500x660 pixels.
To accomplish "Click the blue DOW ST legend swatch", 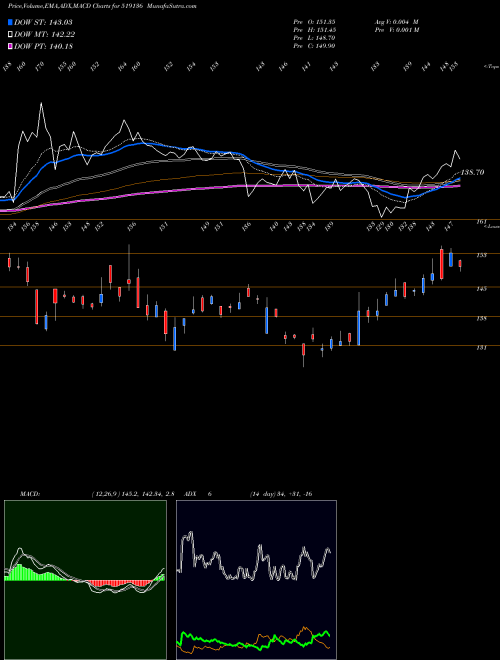I will [x=10, y=22].
